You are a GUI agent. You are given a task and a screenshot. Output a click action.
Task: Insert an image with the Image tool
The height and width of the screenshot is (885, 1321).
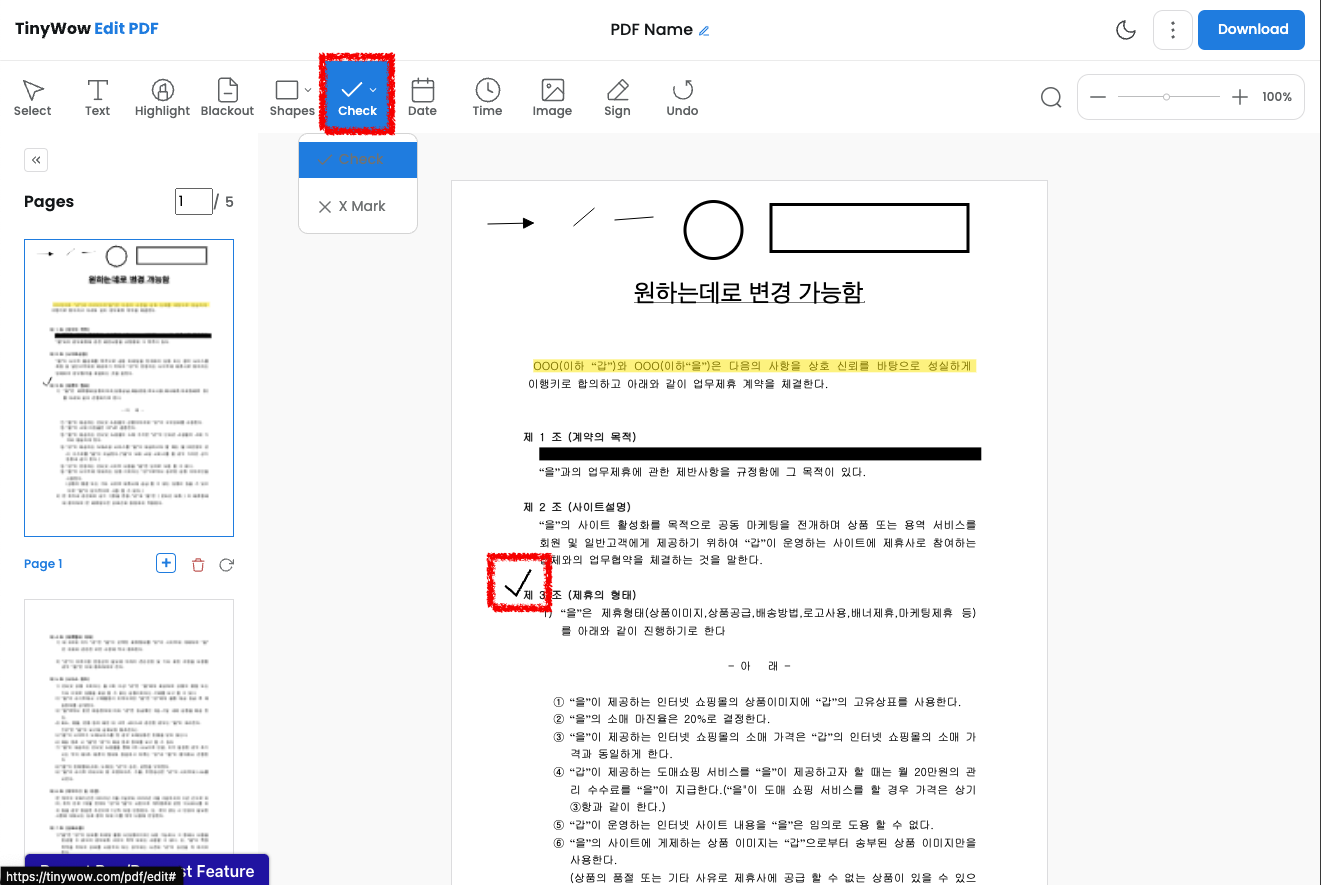click(x=552, y=96)
